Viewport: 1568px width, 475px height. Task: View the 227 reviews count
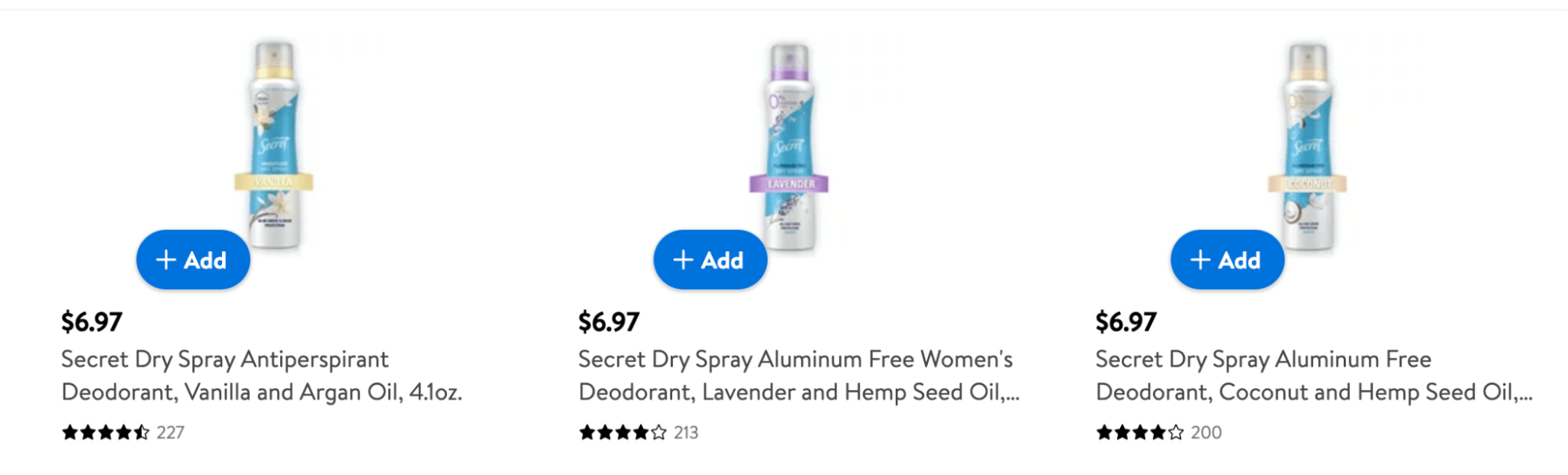click(170, 433)
